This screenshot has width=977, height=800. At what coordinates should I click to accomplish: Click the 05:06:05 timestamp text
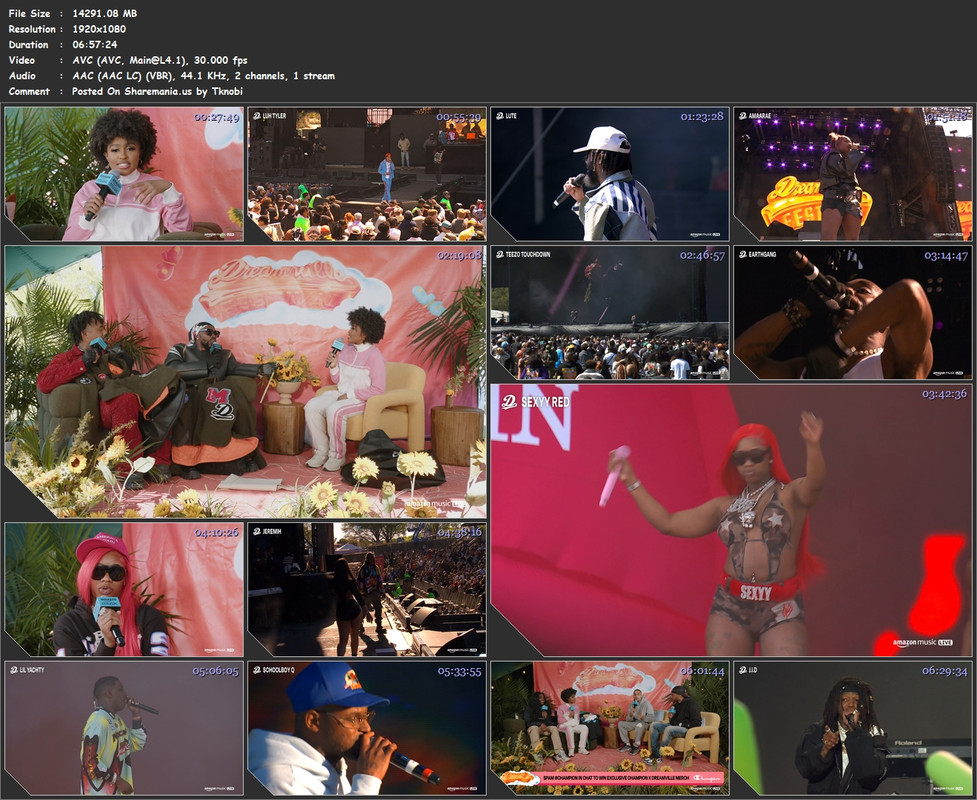216,672
